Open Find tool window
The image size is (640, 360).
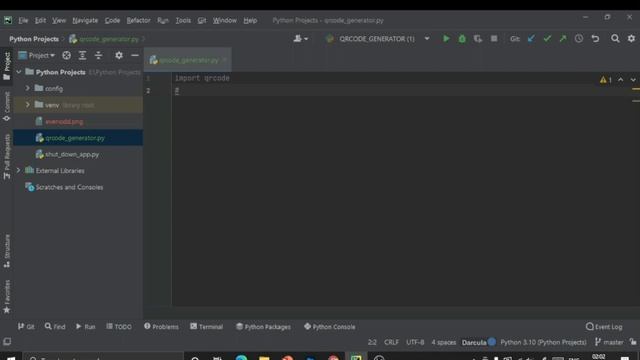[x=55, y=327]
